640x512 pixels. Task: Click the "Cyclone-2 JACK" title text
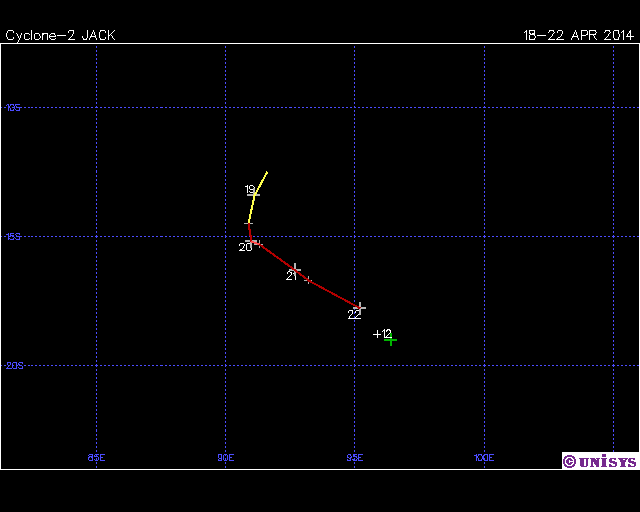click(60, 35)
